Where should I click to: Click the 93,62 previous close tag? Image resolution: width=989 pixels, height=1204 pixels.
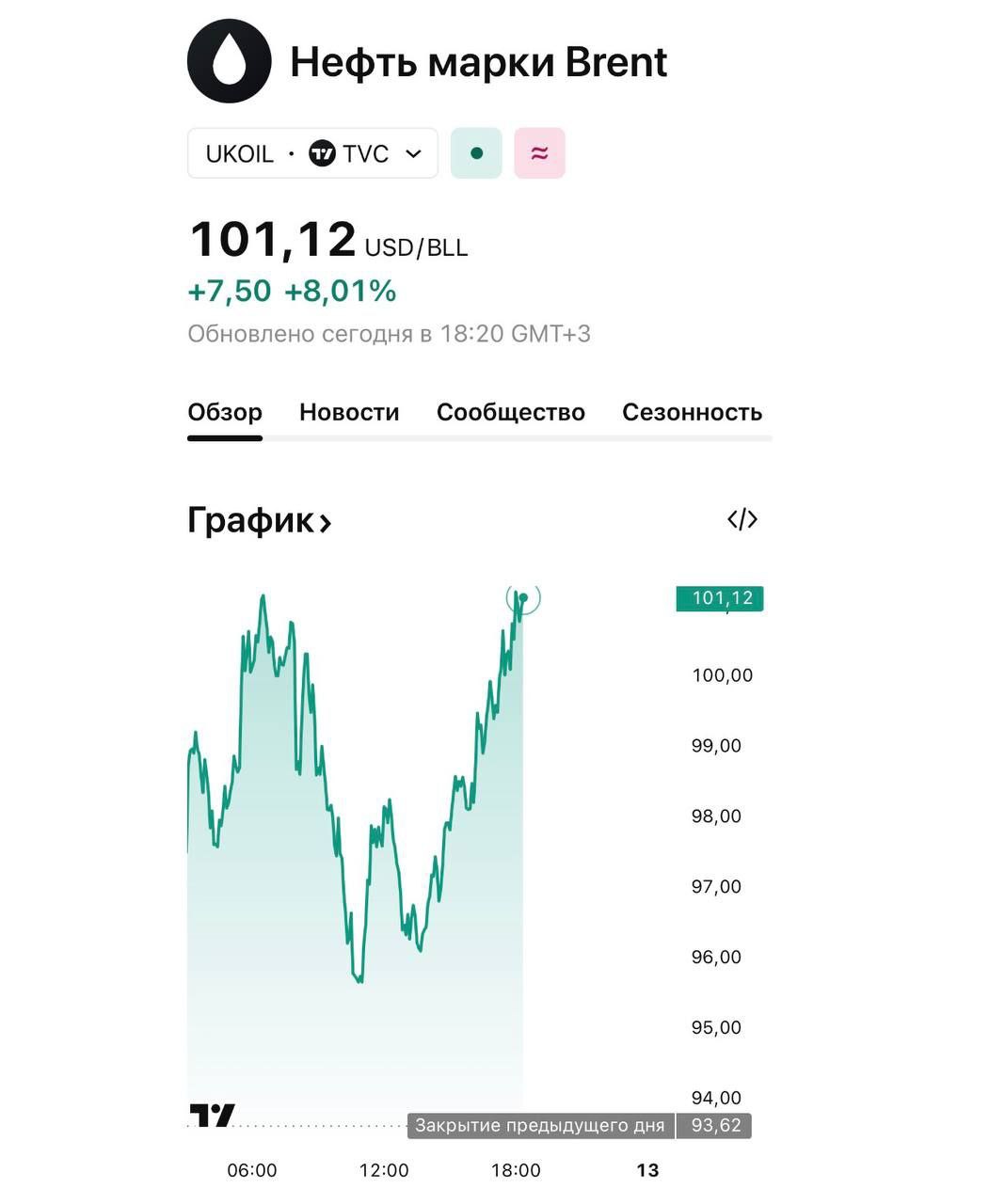click(x=715, y=1125)
